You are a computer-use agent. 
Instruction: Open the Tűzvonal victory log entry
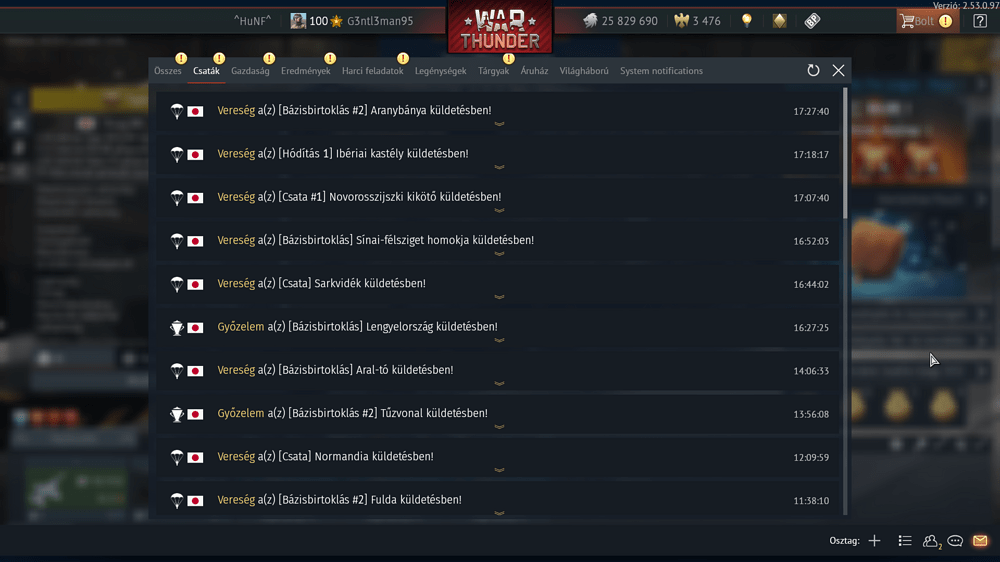pyautogui.click(x=498, y=413)
